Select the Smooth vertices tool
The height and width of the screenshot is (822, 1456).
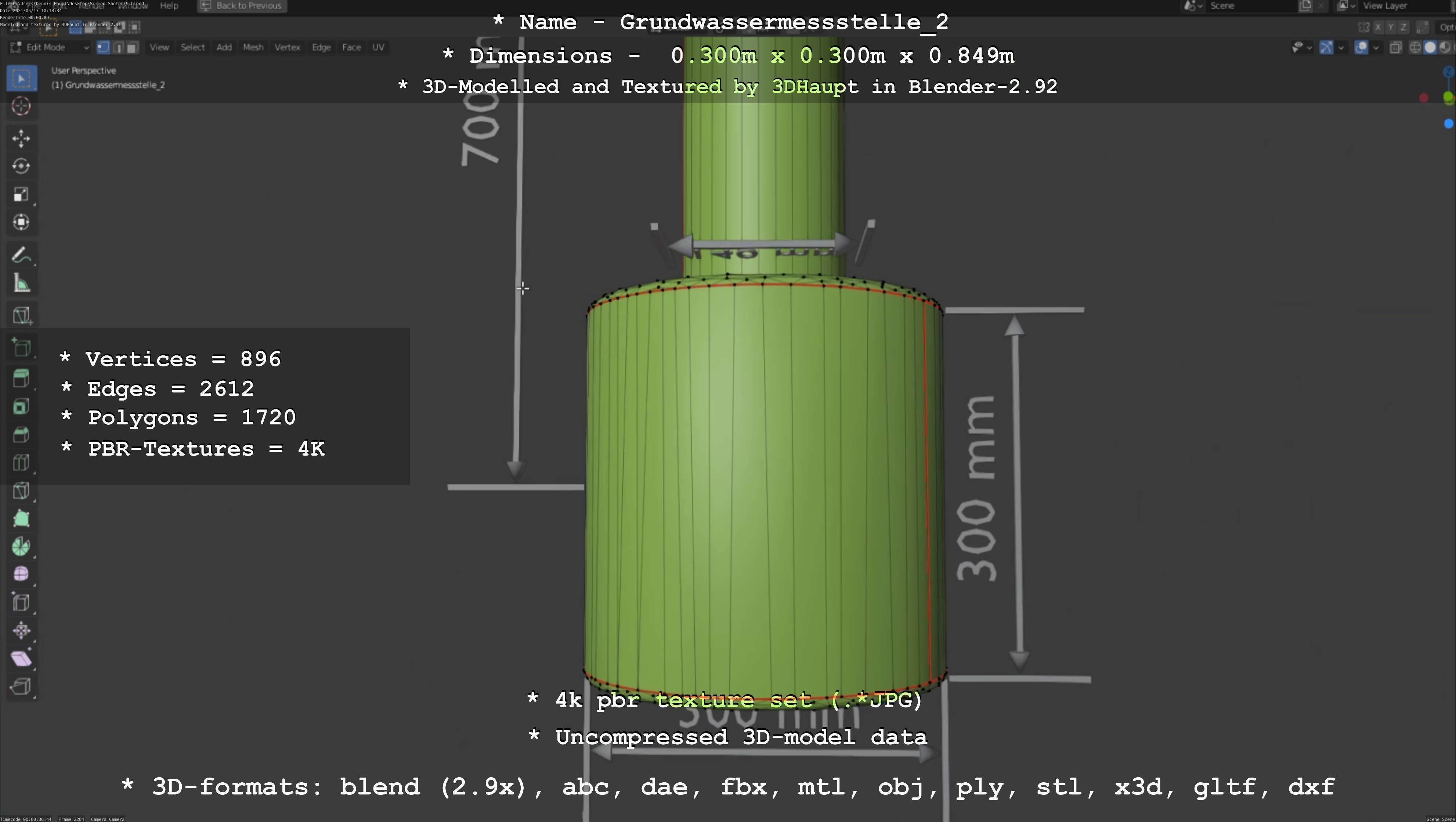pyautogui.click(x=21, y=575)
